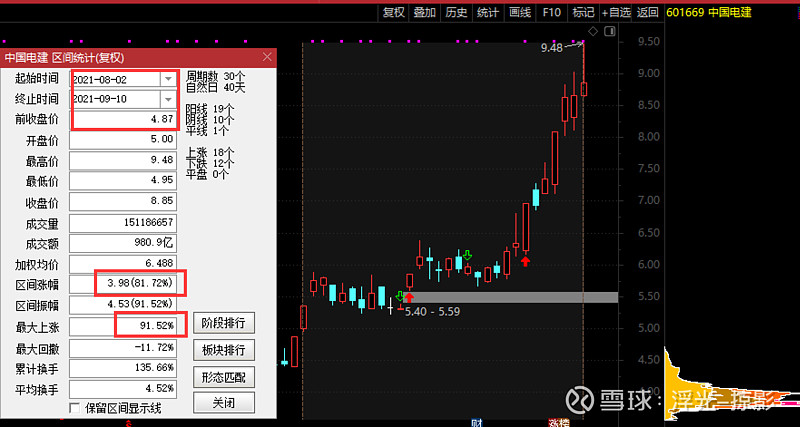Open F10 company info
This screenshot has height=427, width=800.
552,13
